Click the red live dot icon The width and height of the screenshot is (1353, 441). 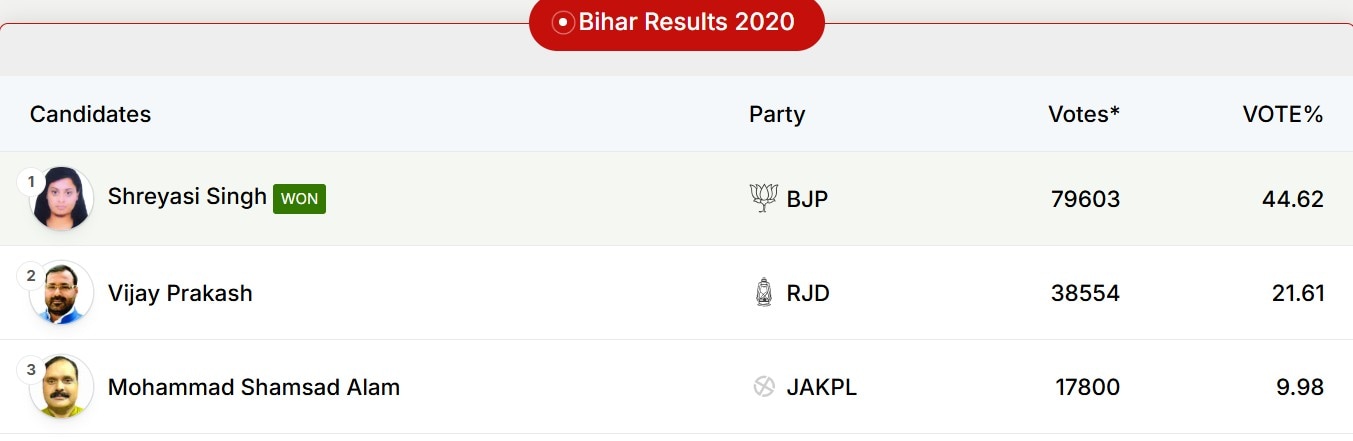tap(563, 22)
